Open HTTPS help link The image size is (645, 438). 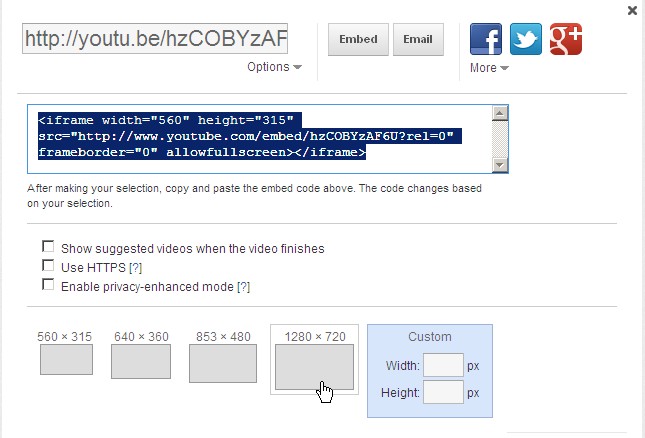coord(136,267)
